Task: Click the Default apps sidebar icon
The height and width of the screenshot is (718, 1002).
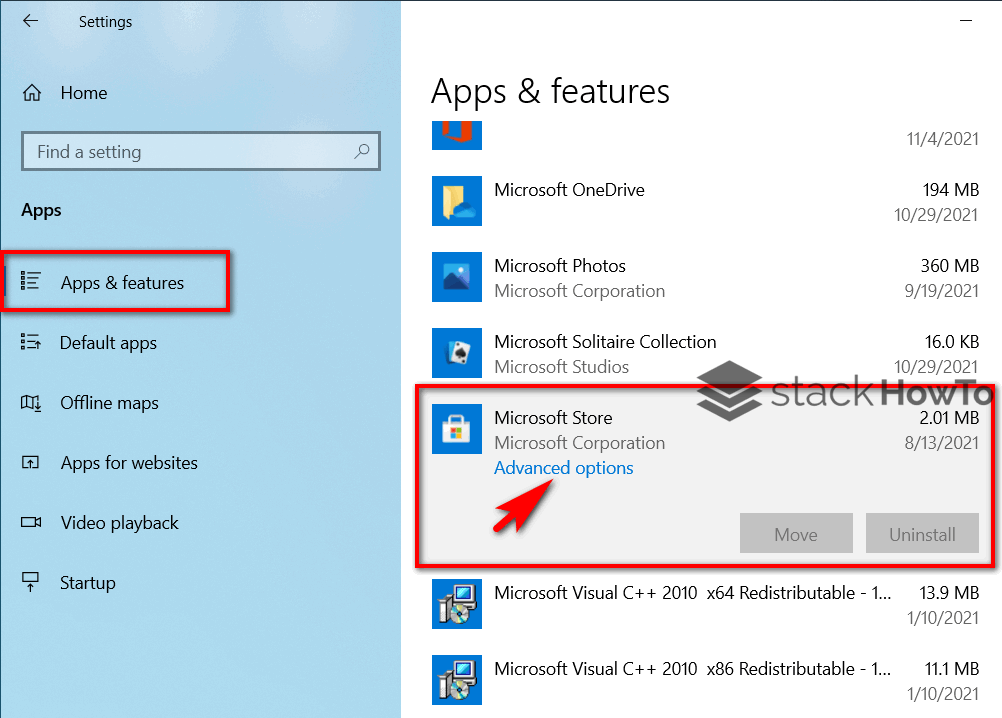Action: 31,342
